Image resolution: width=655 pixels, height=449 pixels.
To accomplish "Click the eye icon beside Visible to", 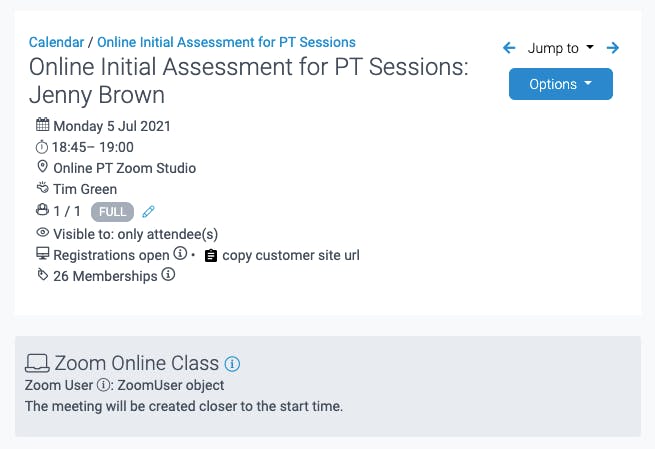I will pyautogui.click(x=43, y=232).
